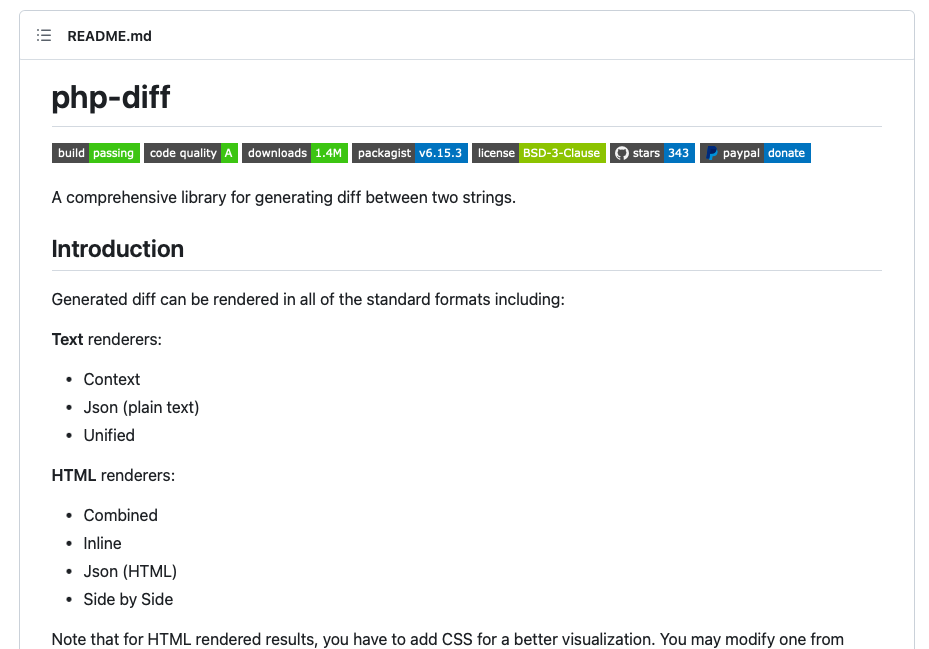The width and height of the screenshot is (929, 649).
Task: Click the downloads 1.4M badge
Action: [294, 153]
